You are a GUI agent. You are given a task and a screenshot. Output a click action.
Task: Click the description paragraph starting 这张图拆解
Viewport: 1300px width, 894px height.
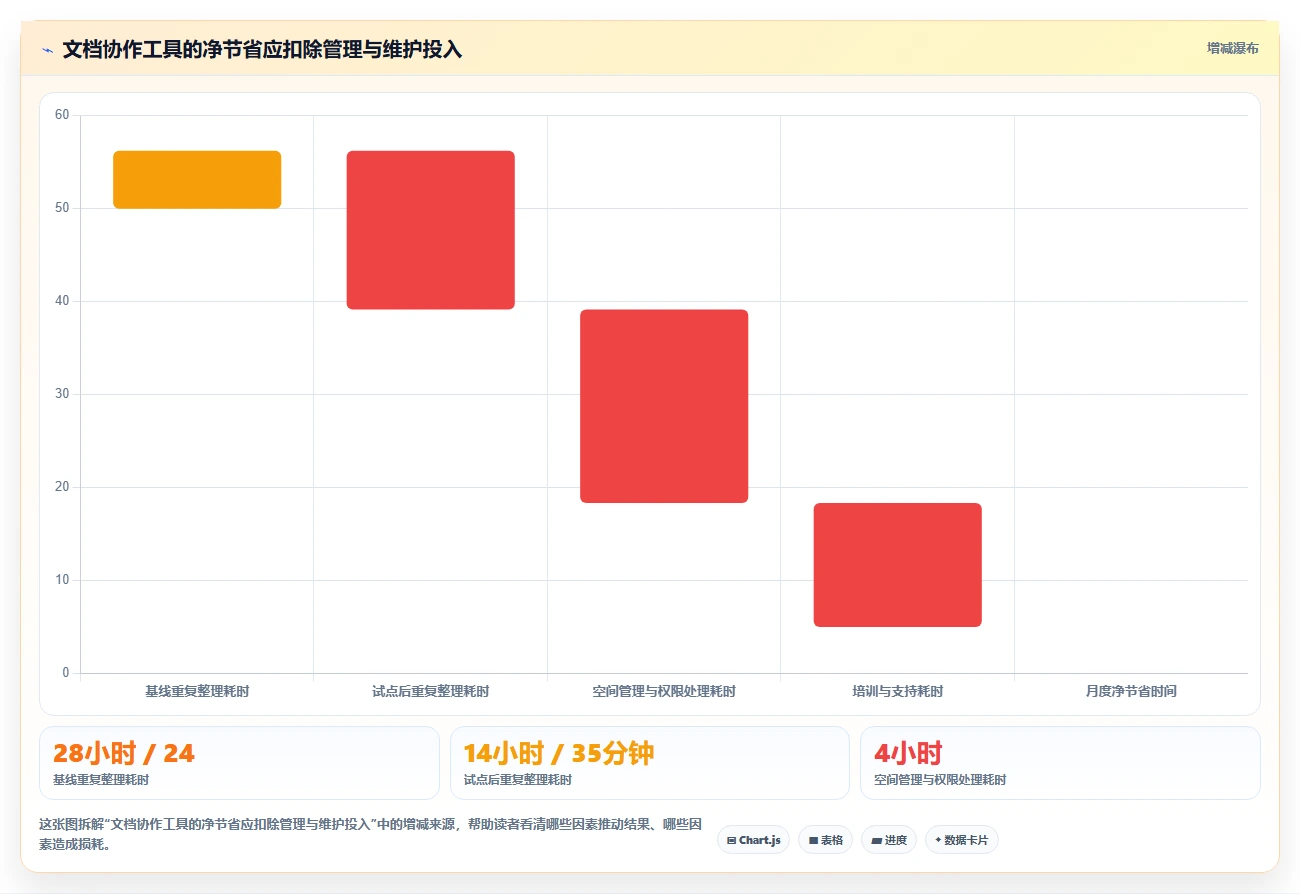click(x=370, y=834)
